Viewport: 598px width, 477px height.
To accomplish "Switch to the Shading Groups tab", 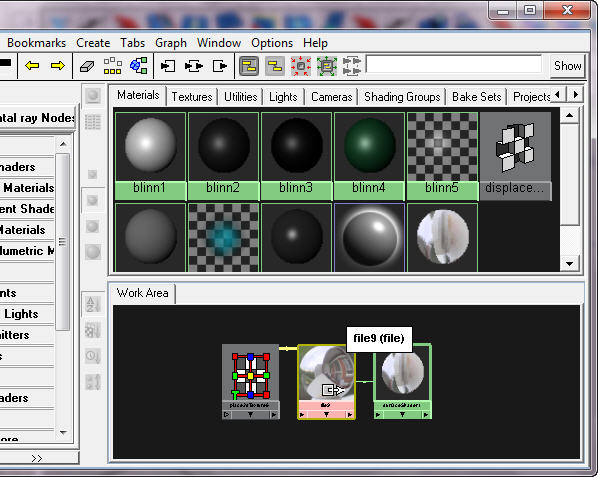I will click(402, 97).
